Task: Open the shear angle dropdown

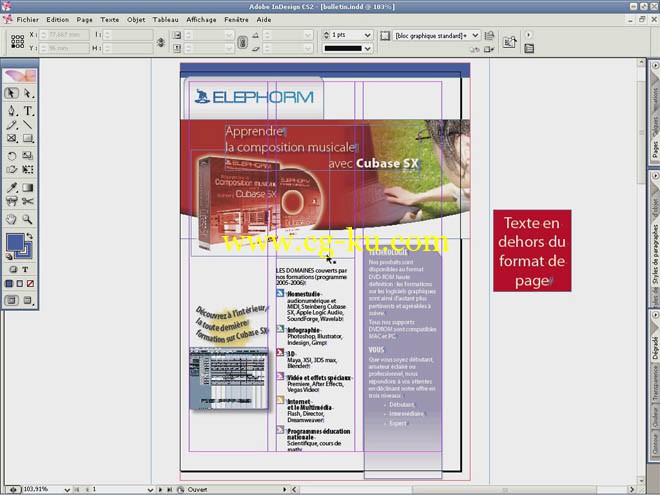Action: point(308,49)
